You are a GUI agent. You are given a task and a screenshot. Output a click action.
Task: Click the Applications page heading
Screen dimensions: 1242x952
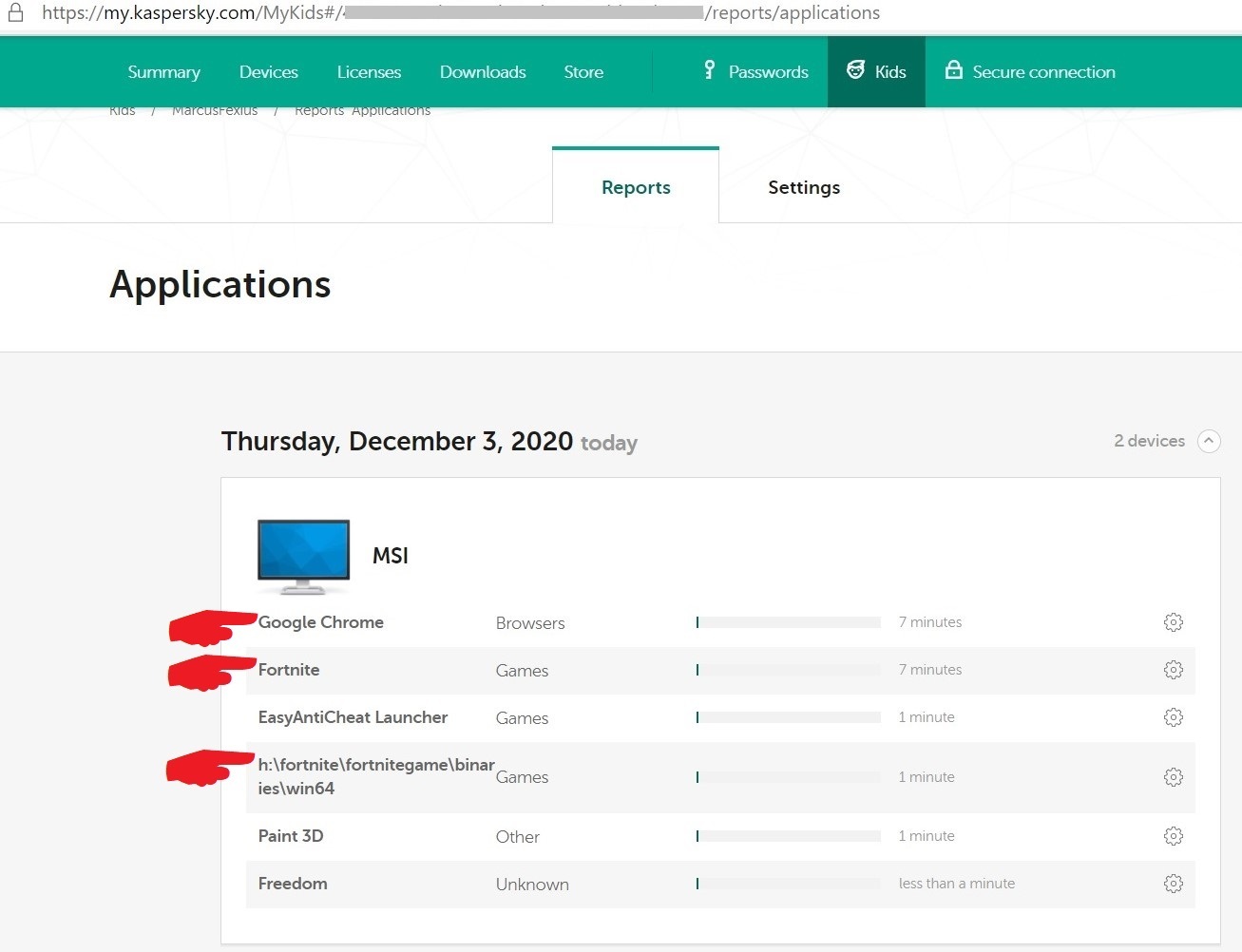(x=220, y=285)
